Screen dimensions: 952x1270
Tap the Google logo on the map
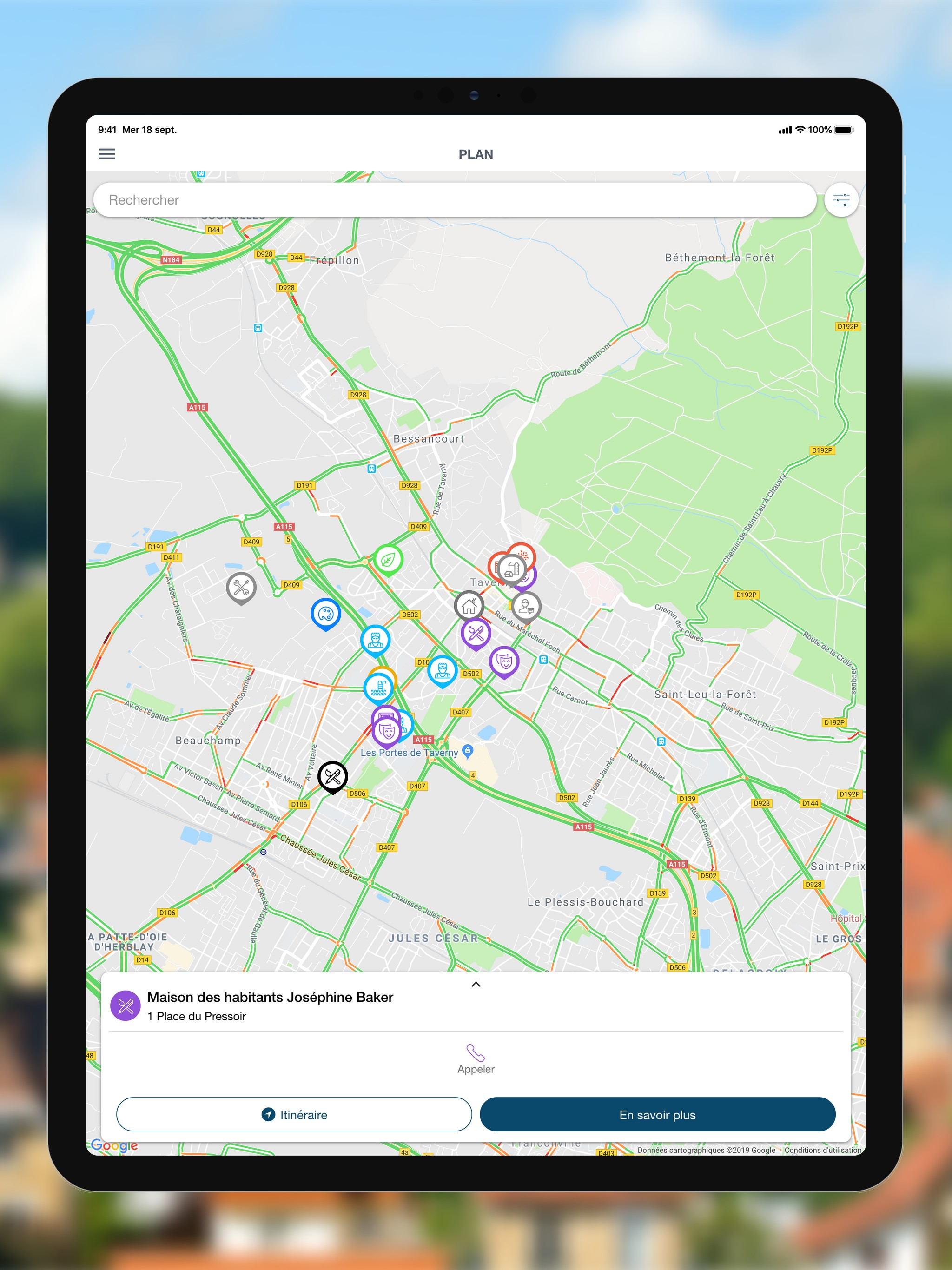point(114,1145)
